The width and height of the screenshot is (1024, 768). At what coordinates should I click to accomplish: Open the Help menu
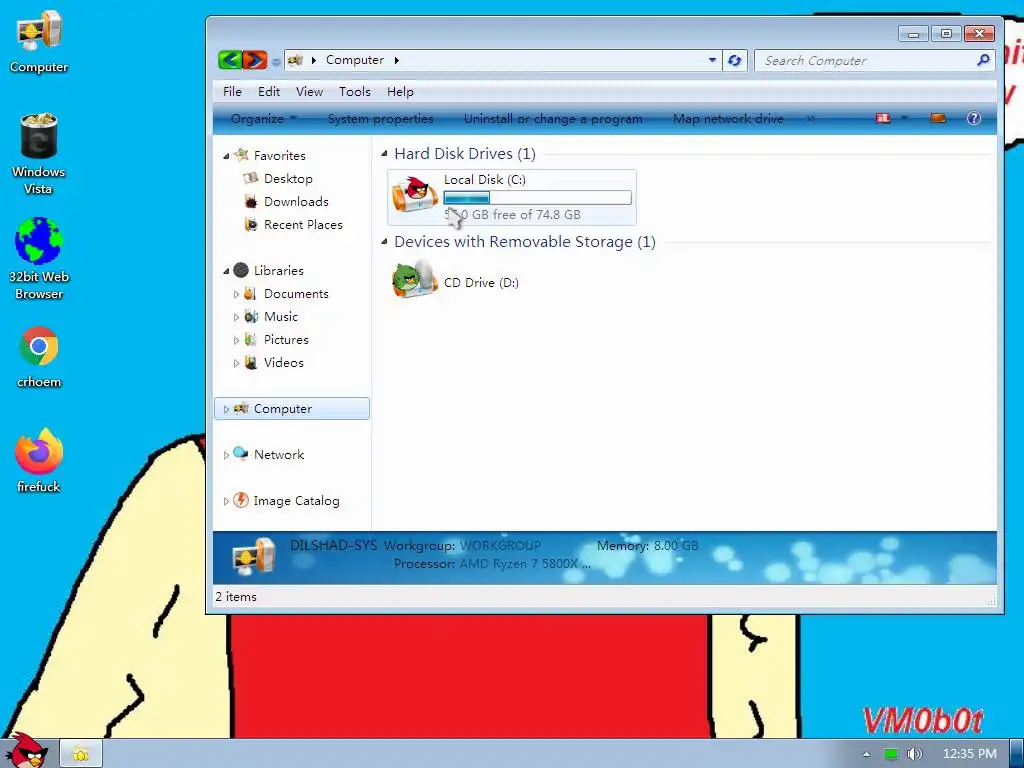400,91
